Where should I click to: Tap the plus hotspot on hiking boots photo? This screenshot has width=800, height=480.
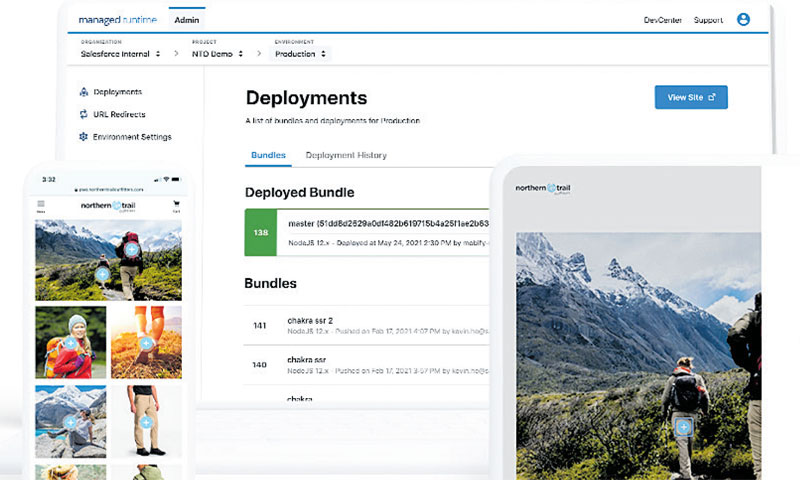[x=146, y=343]
